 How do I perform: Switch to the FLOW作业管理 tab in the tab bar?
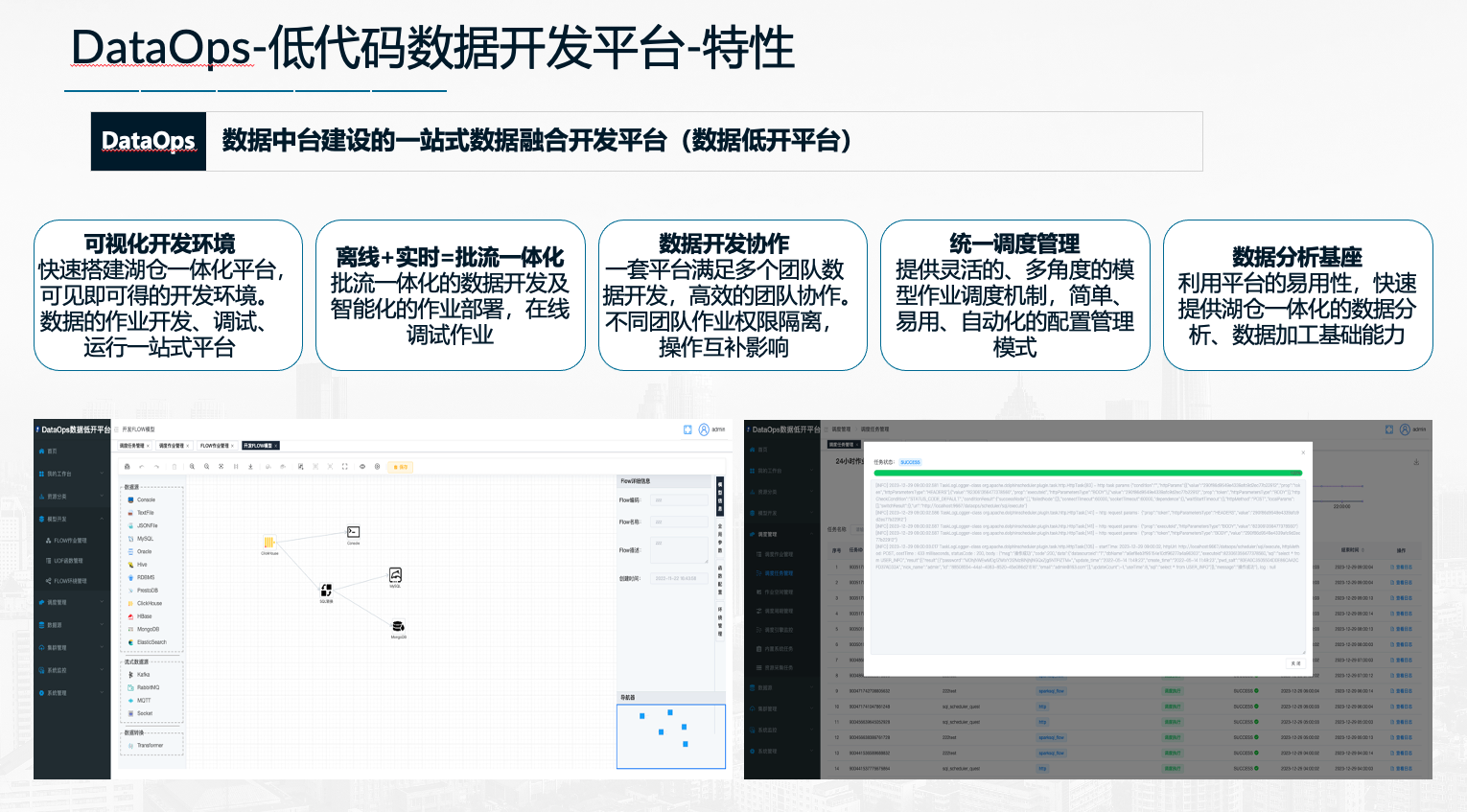[x=217, y=446]
